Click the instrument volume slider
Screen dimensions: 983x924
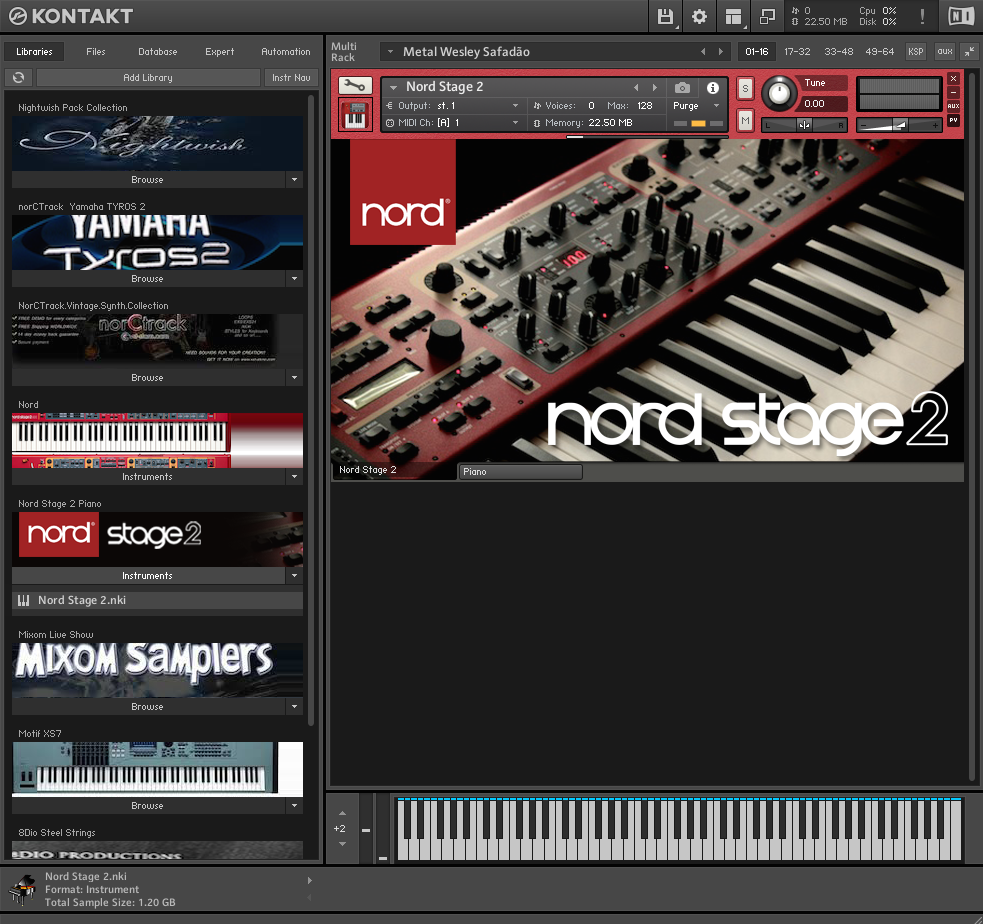(899, 125)
